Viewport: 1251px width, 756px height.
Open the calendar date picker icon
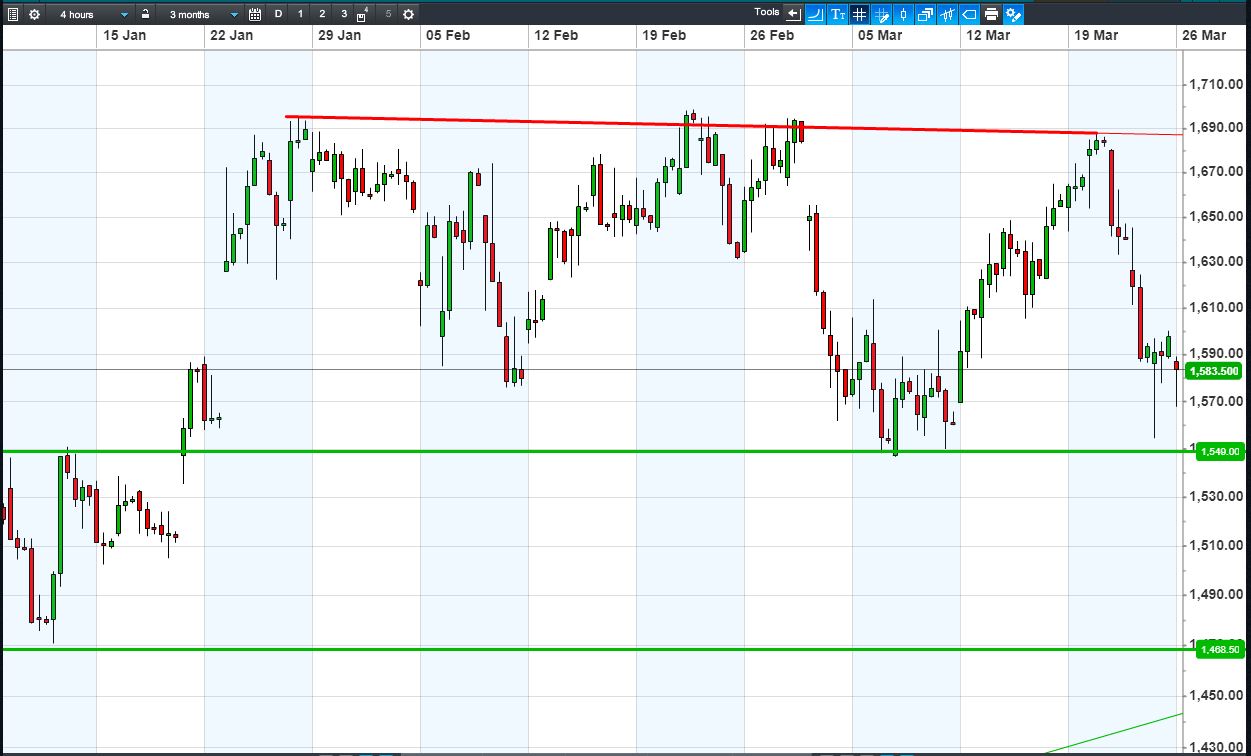pyautogui.click(x=255, y=14)
